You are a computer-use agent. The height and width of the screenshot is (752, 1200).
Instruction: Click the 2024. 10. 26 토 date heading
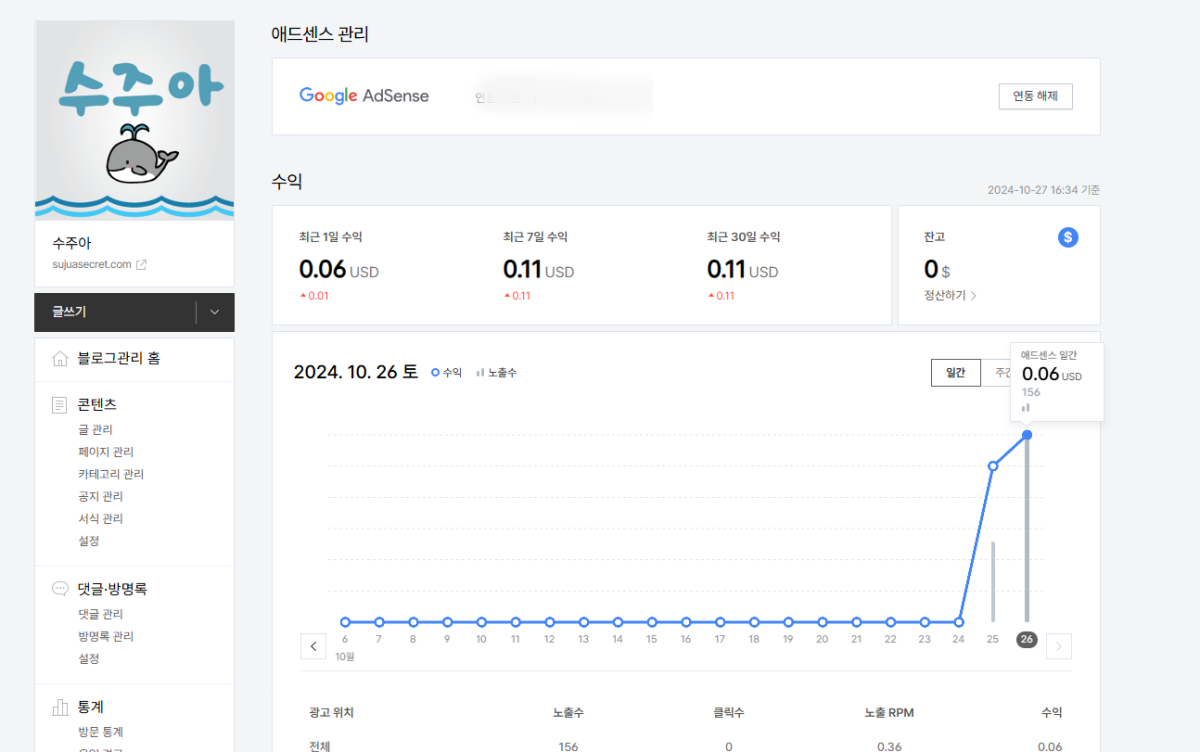tap(356, 372)
